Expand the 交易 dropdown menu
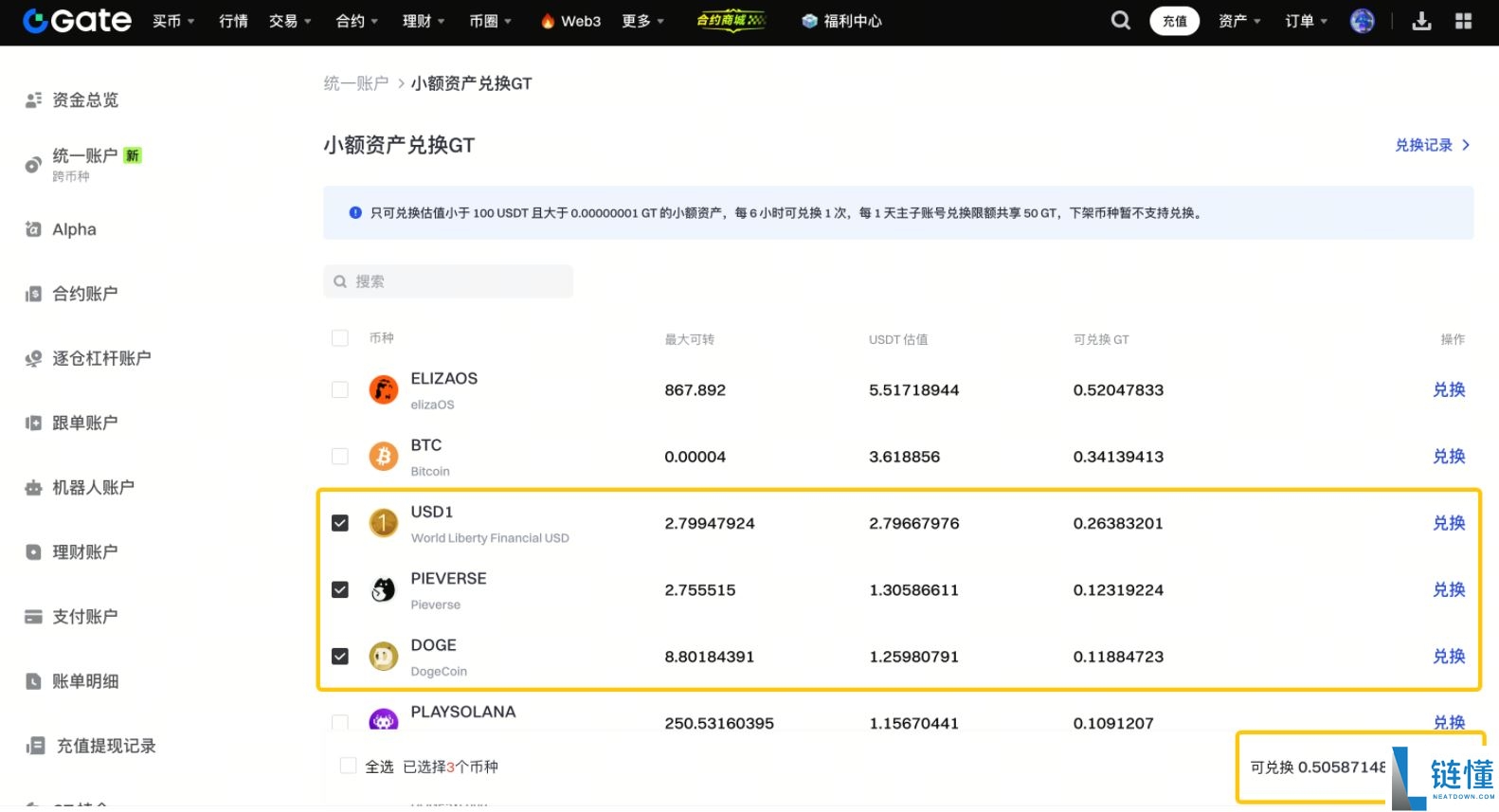 click(290, 21)
